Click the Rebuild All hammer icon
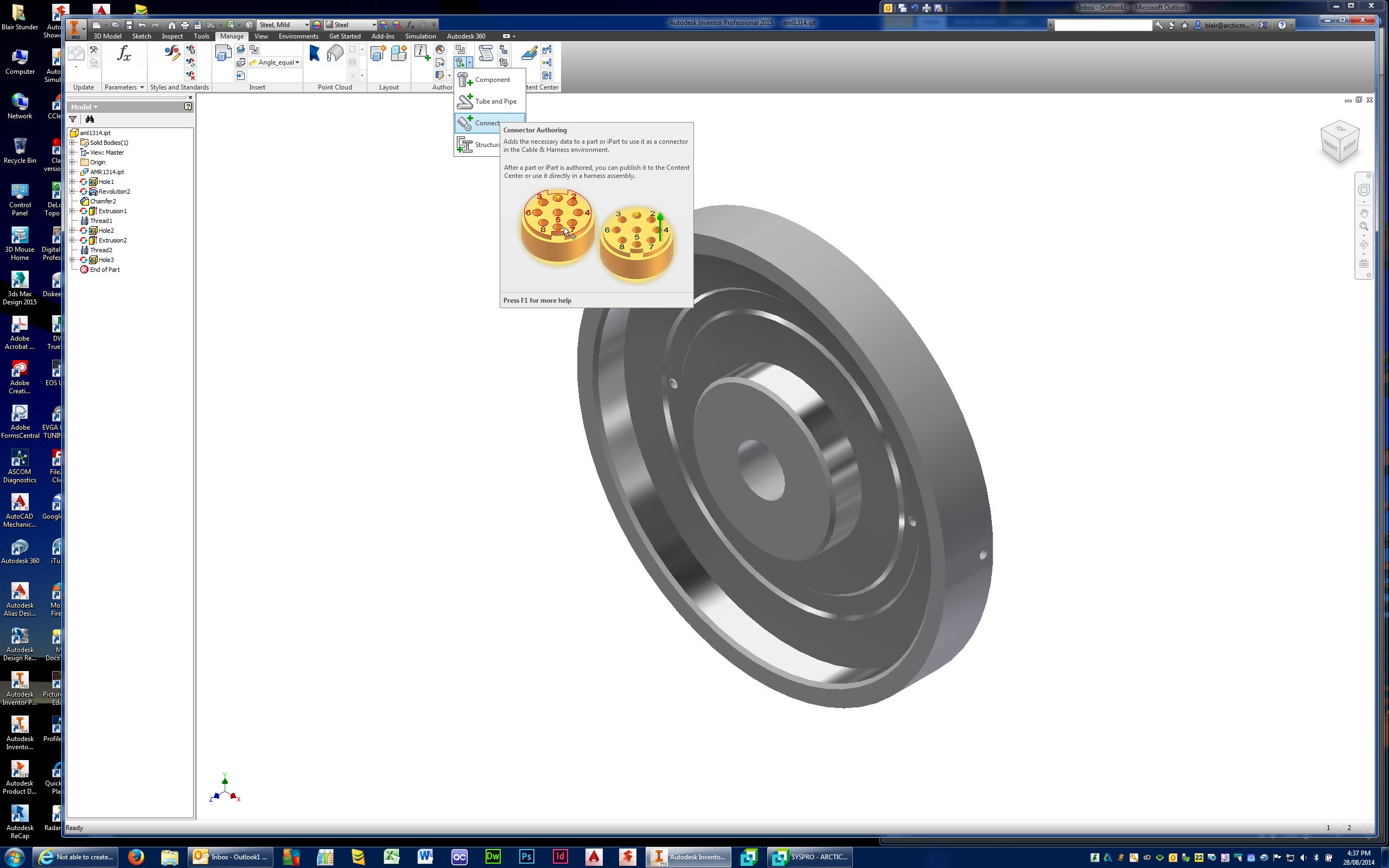The image size is (1389, 868). (x=93, y=50)
